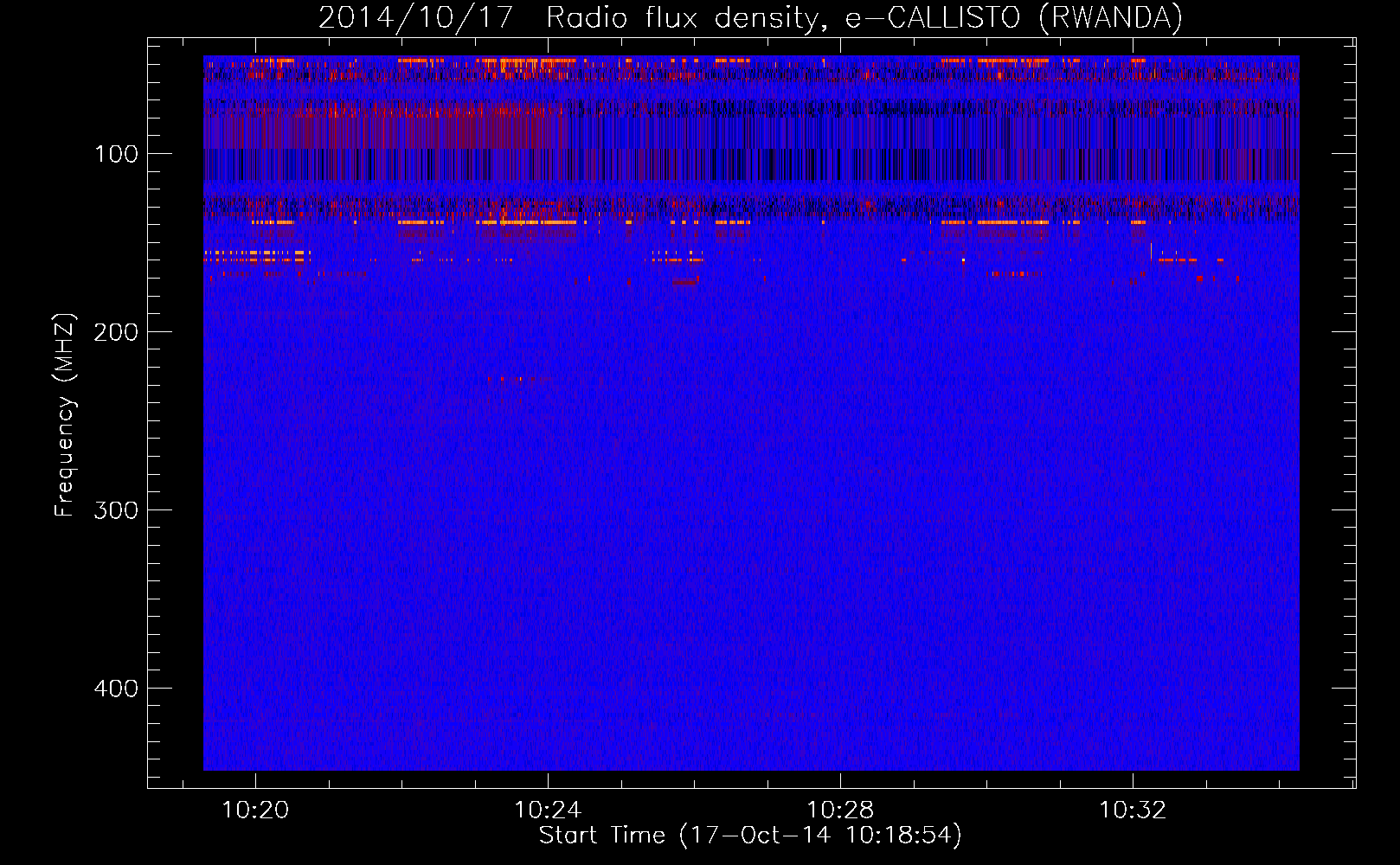1400x865 pixels.
Task: Click the plot title mentioning e-CALLISTO (RWANDA)
Action: [750, 17]
